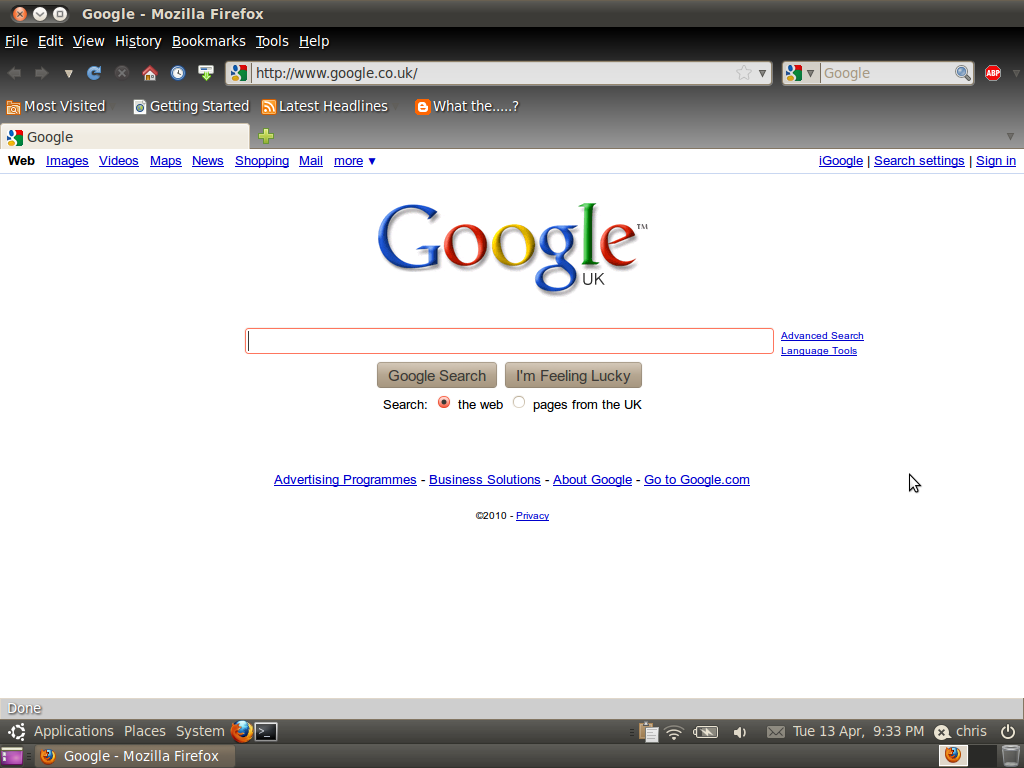This screenshot has width=1024, height=768.
Task: Open the Adblock Plus ABP icon
Action: click(x=993, y=73)
